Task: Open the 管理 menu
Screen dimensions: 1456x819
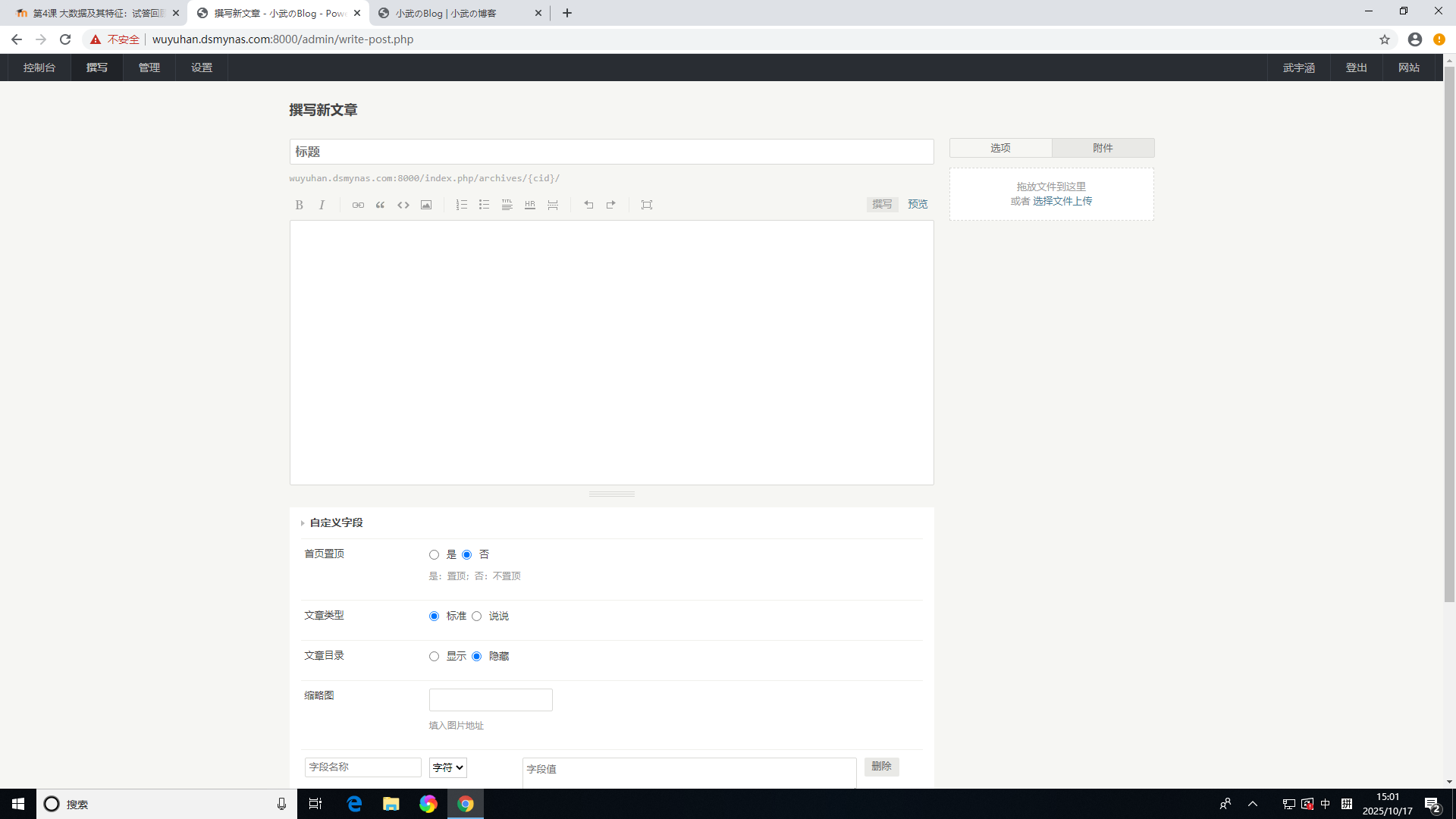Action: click(149, 67)
